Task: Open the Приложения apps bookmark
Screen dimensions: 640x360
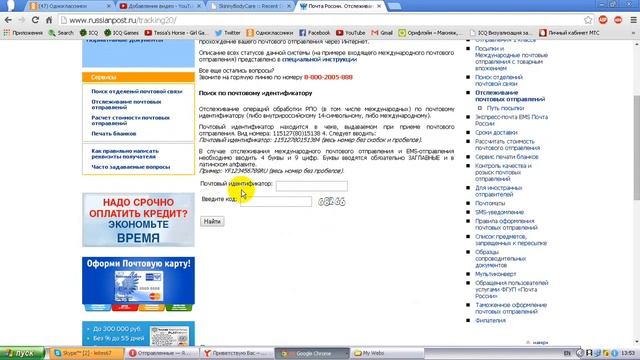Action: pyautogui.click(x=23, y=33)
